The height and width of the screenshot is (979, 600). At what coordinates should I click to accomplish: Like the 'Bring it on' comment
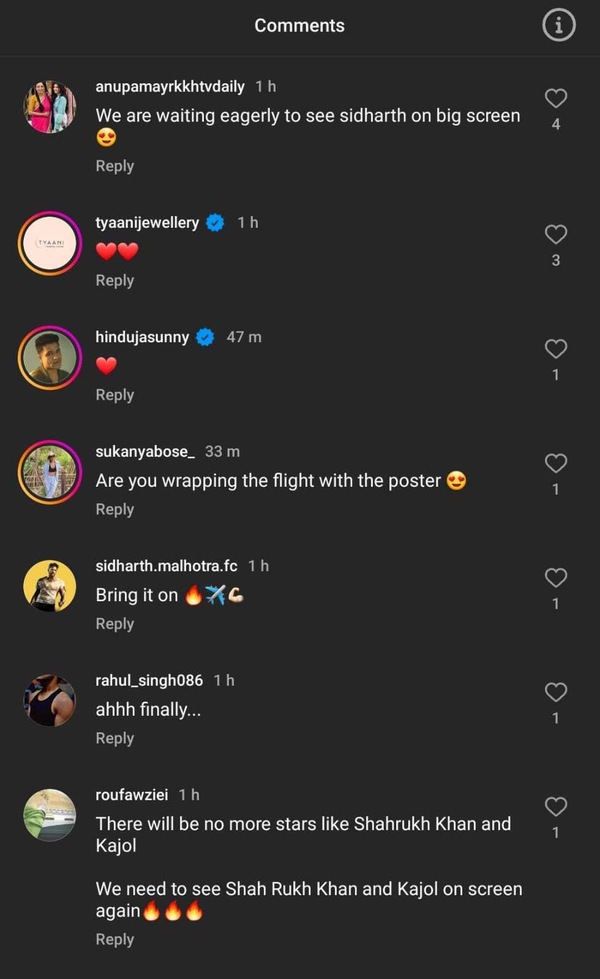[556, 577]
